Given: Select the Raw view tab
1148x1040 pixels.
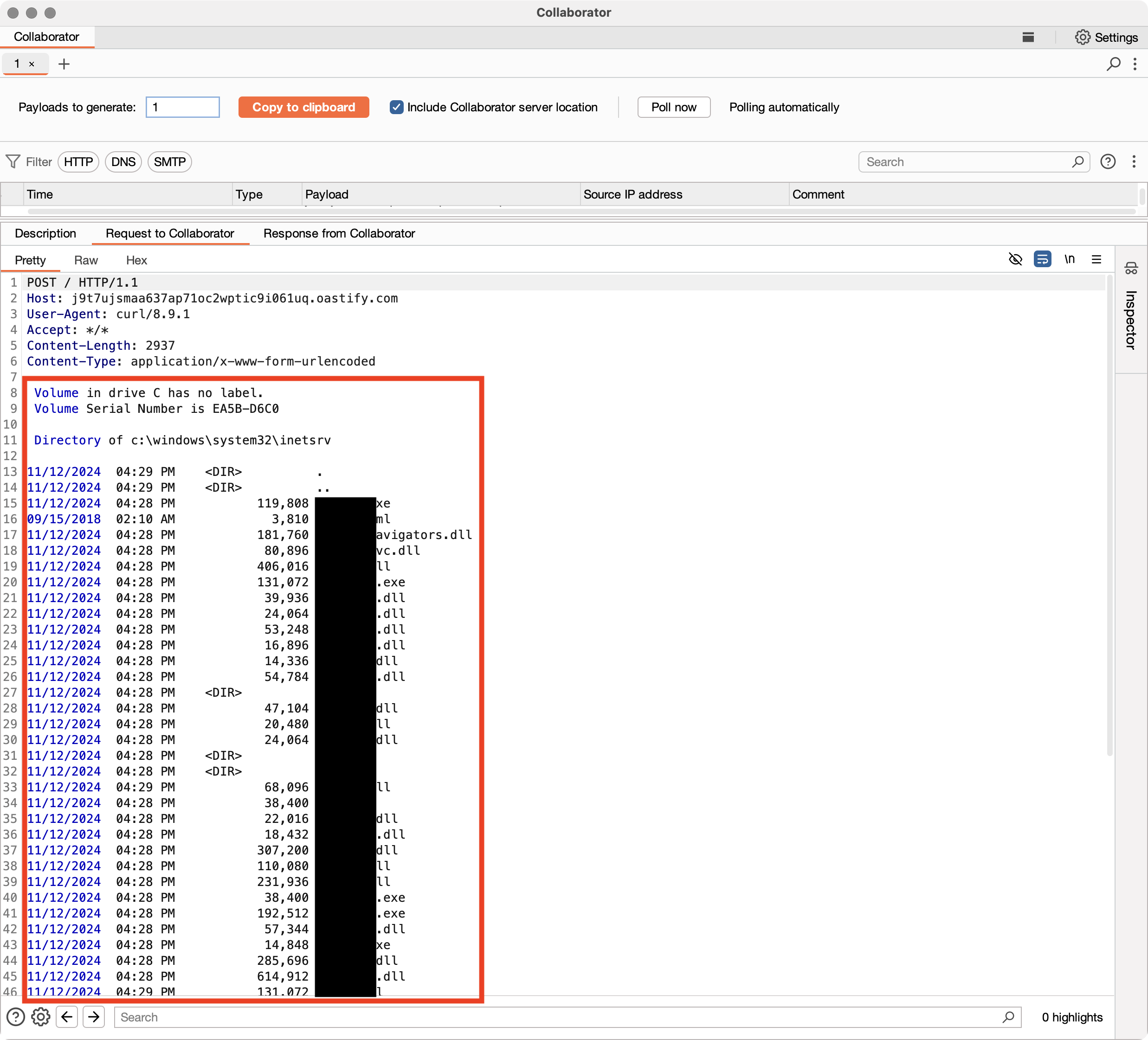Looking at the screenshot, I should (86, 260).
